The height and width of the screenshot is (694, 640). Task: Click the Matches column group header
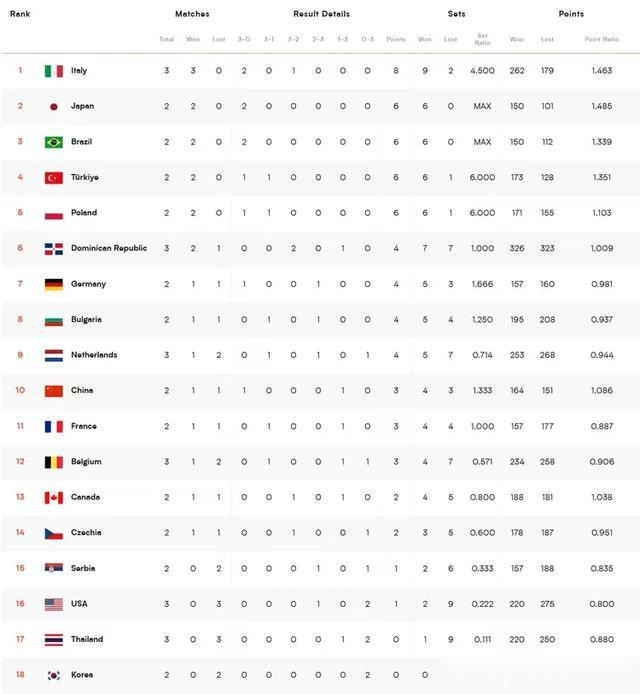point(192,14)
